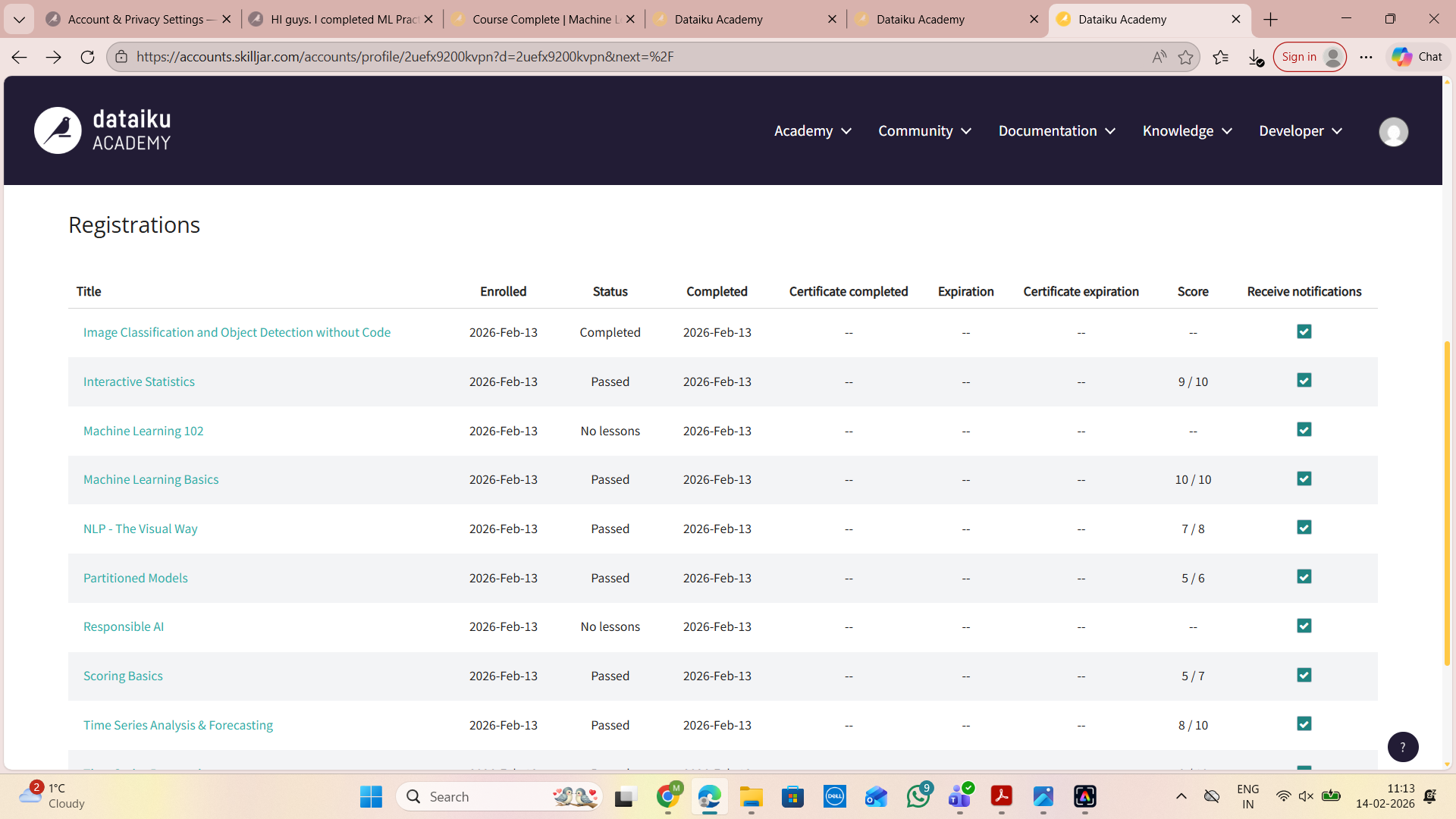The width and height of the screenshot is (1456, 819).
Task: Reload the page using refresh icon
Action: [87, 56]
